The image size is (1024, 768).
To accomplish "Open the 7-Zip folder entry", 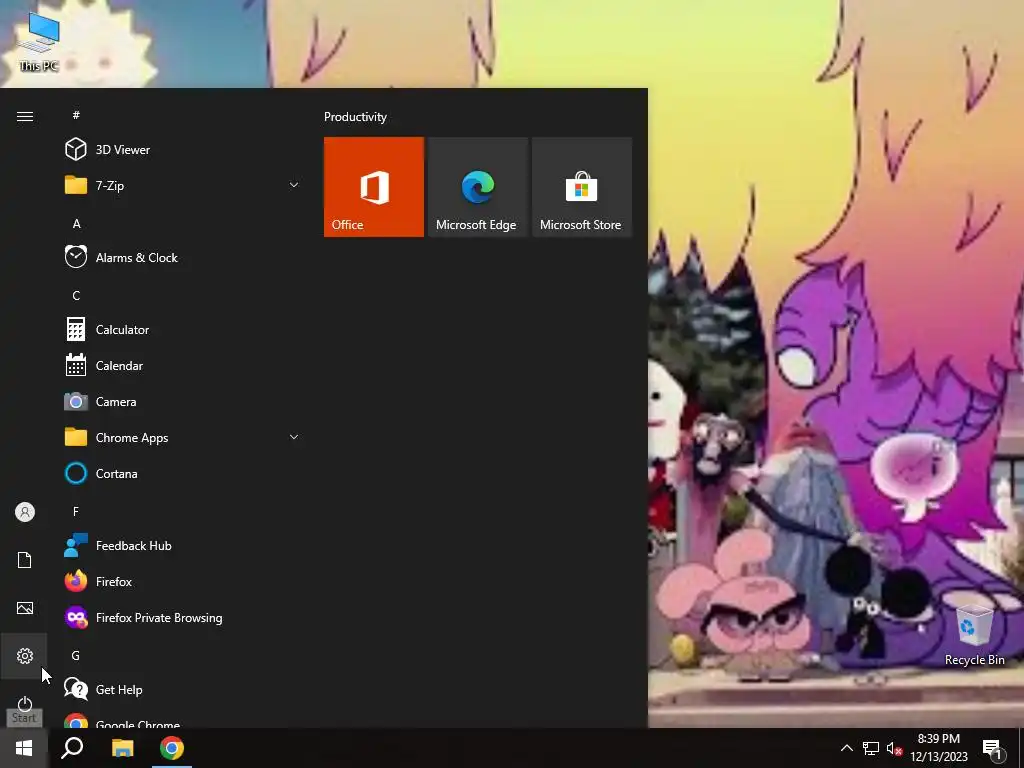I will tap(182, 185).
